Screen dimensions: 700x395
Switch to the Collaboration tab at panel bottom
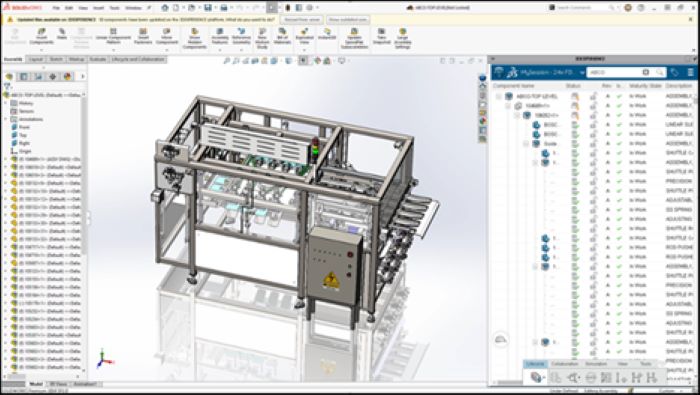pos(564,364)
